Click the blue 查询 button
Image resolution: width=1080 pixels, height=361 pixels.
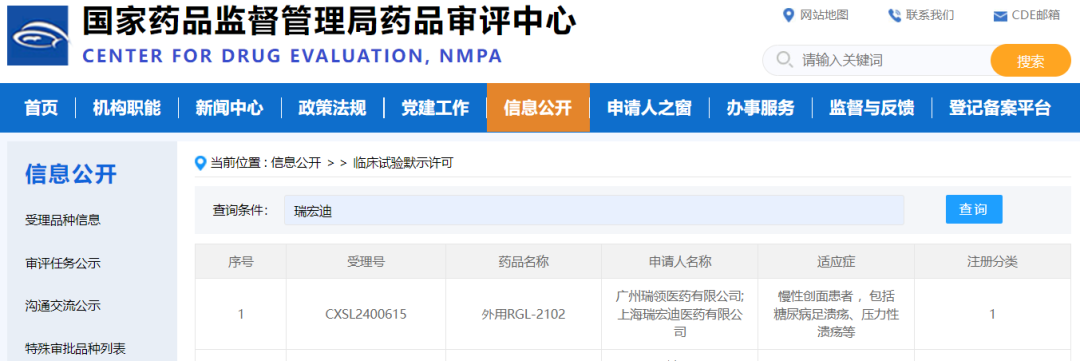pyautogui.click(x=974, y=209)
